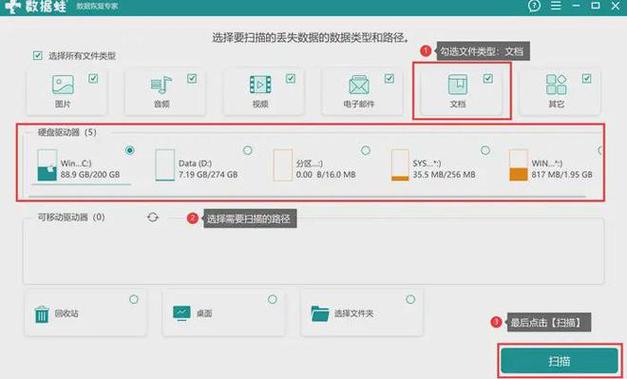Uncheck the 电子邮件 checkbox

click(389, 78)
